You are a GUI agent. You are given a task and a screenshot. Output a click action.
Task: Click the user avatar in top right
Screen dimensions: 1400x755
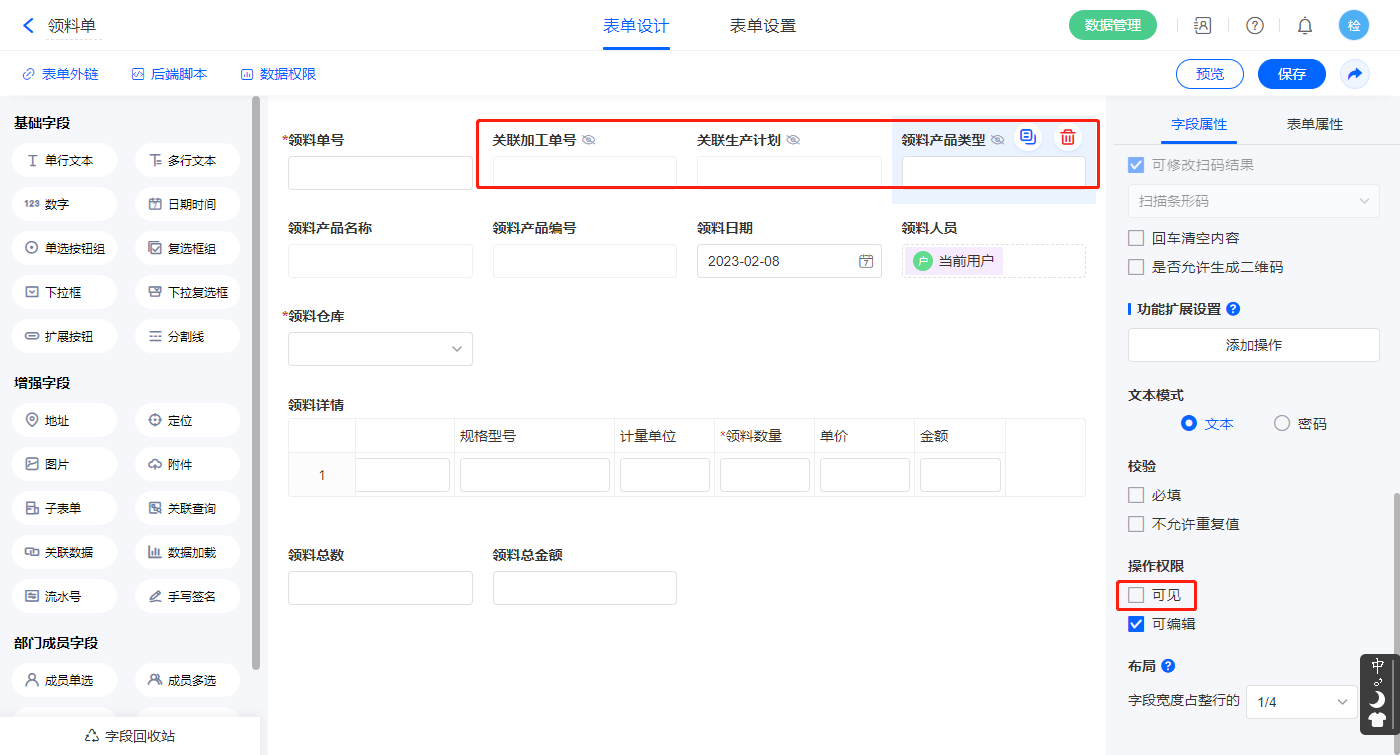pyautogui.click(x=1353, y=26)
